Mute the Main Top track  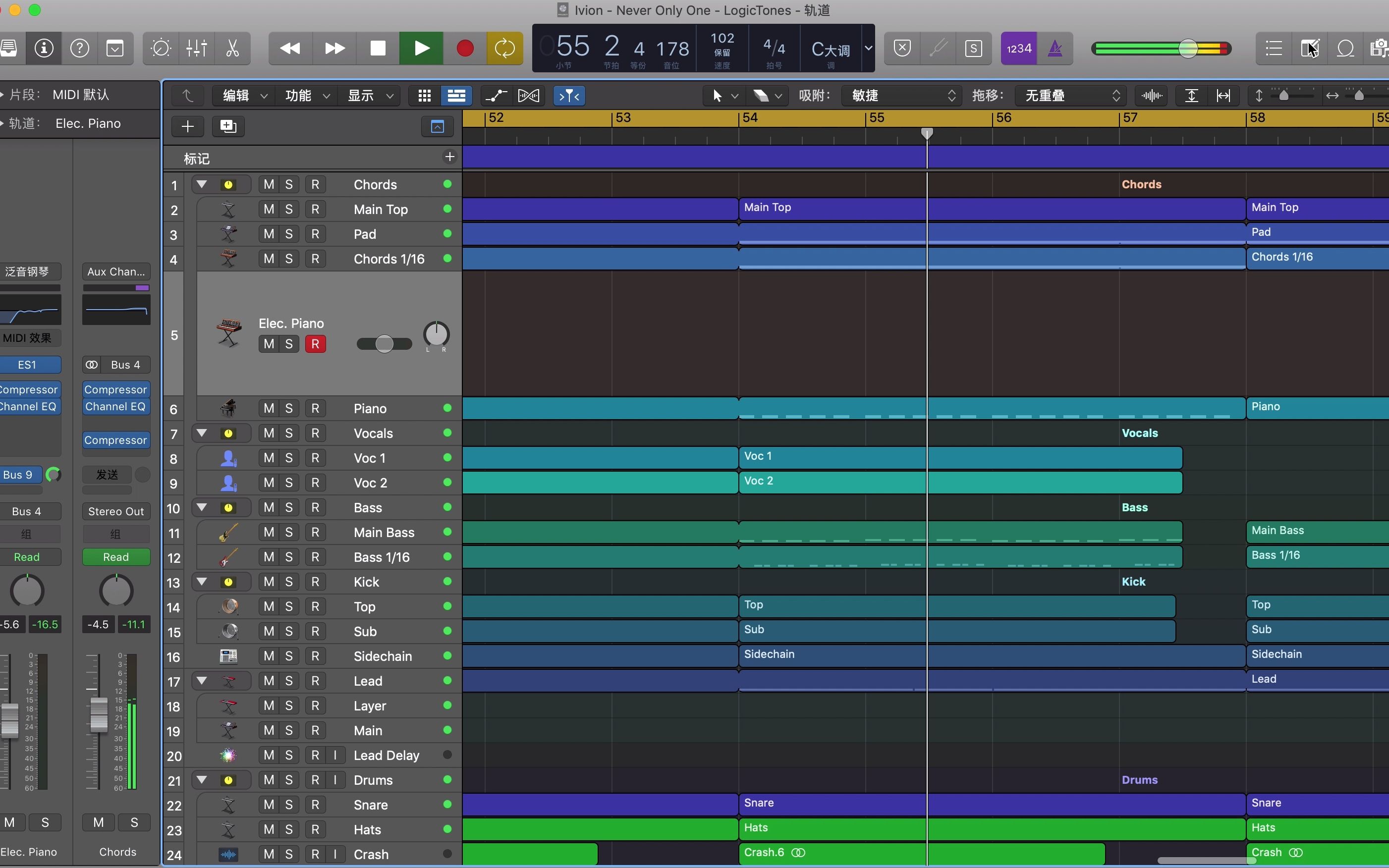(269, 209)
